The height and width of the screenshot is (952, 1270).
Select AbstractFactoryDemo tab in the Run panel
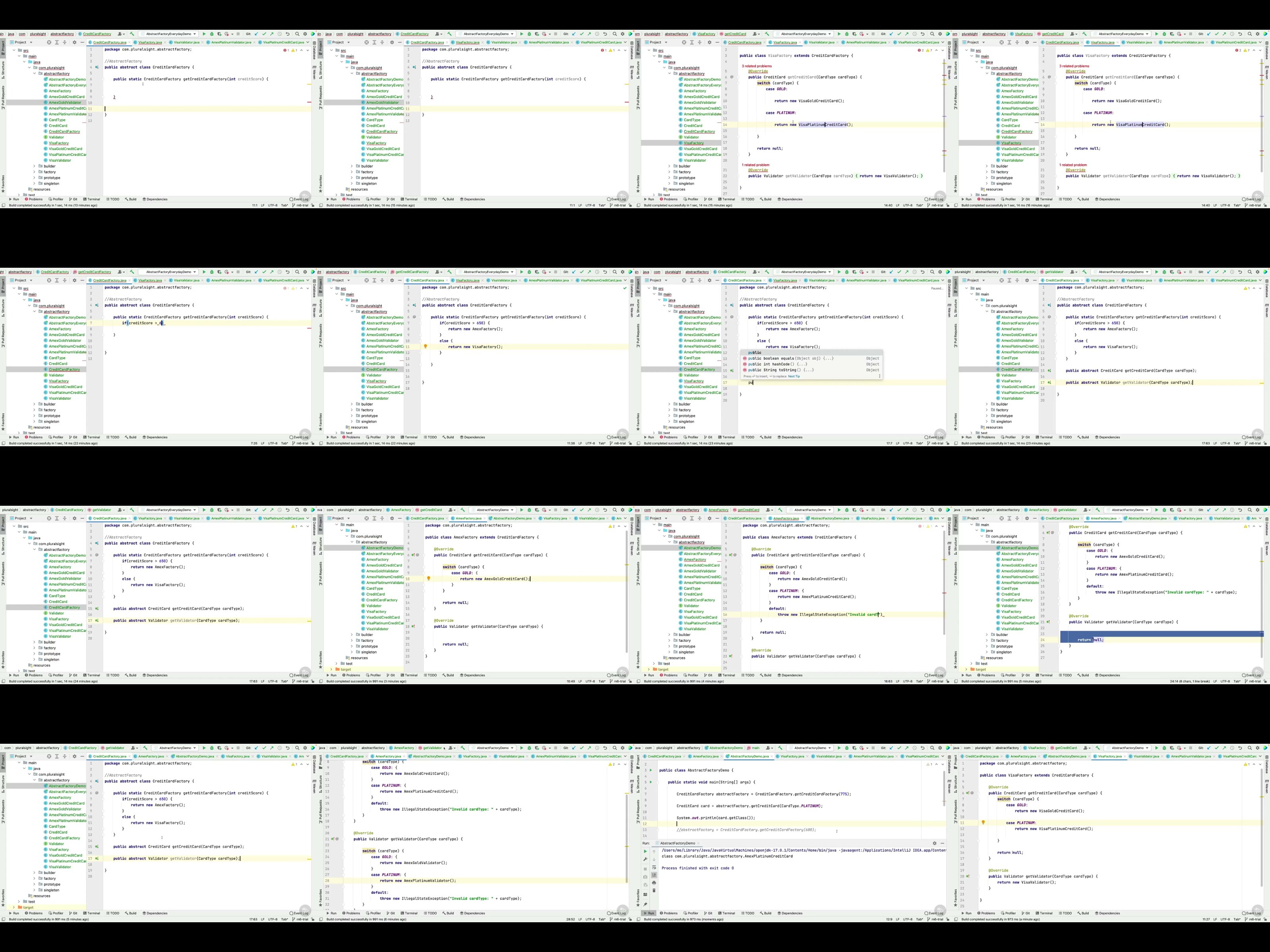[x=677, y=843]
